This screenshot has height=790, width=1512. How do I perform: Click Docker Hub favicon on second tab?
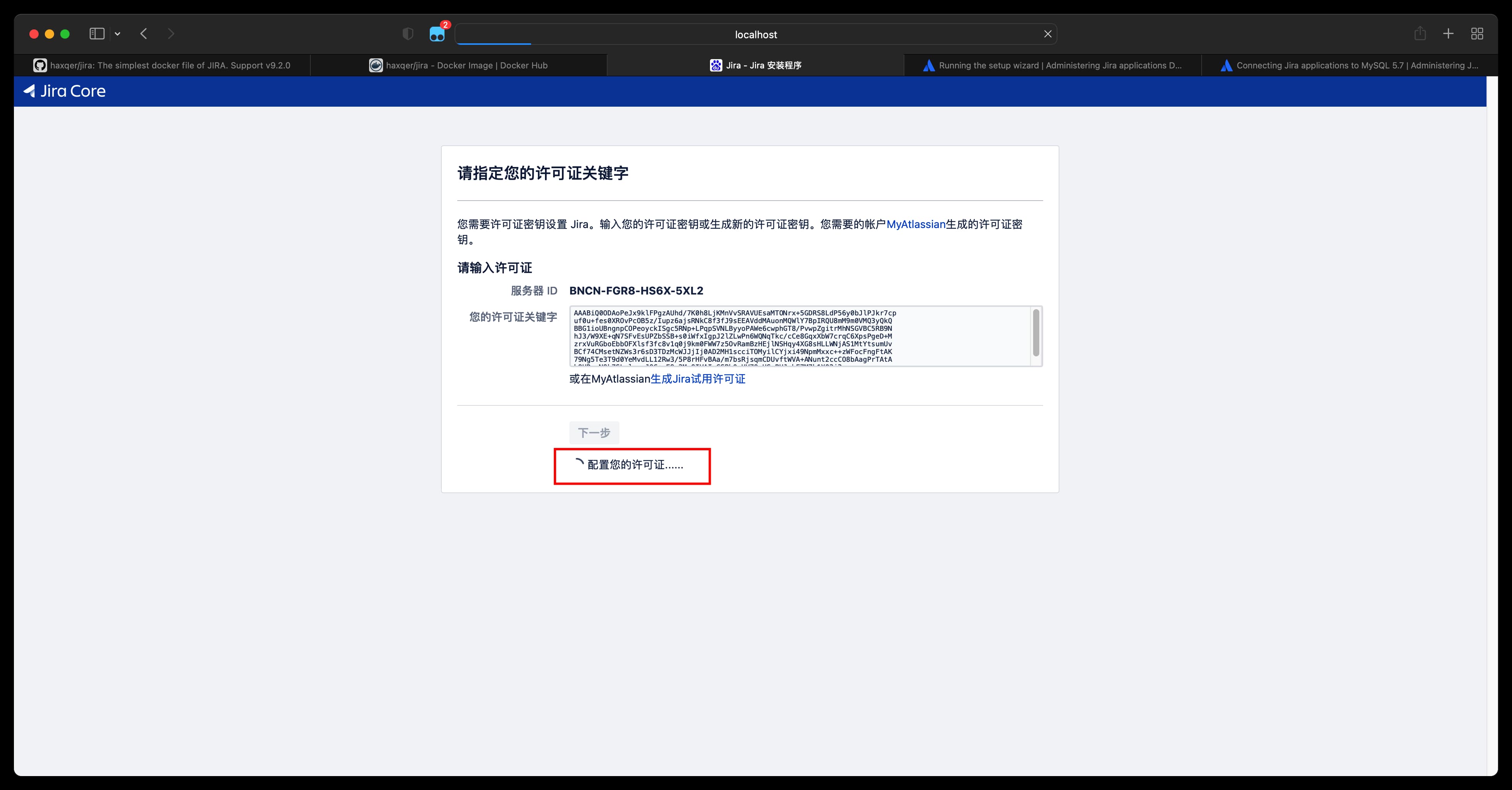point(376,65)
